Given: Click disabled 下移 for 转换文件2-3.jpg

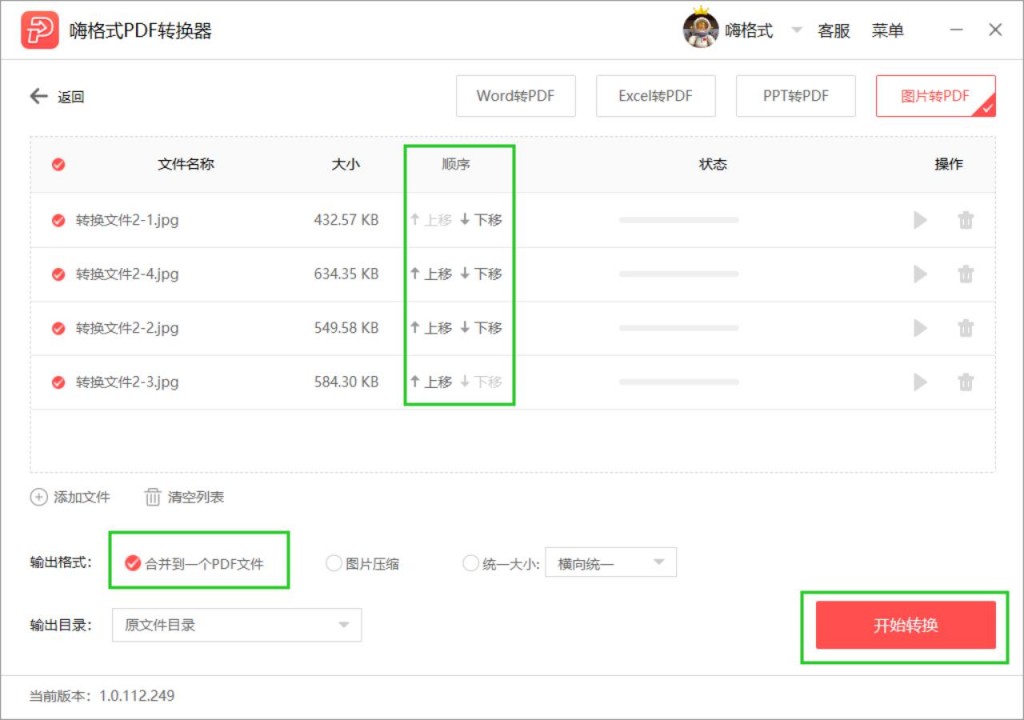Looking at the screenshot, I should pyautogui.click(x=481, y=382).
